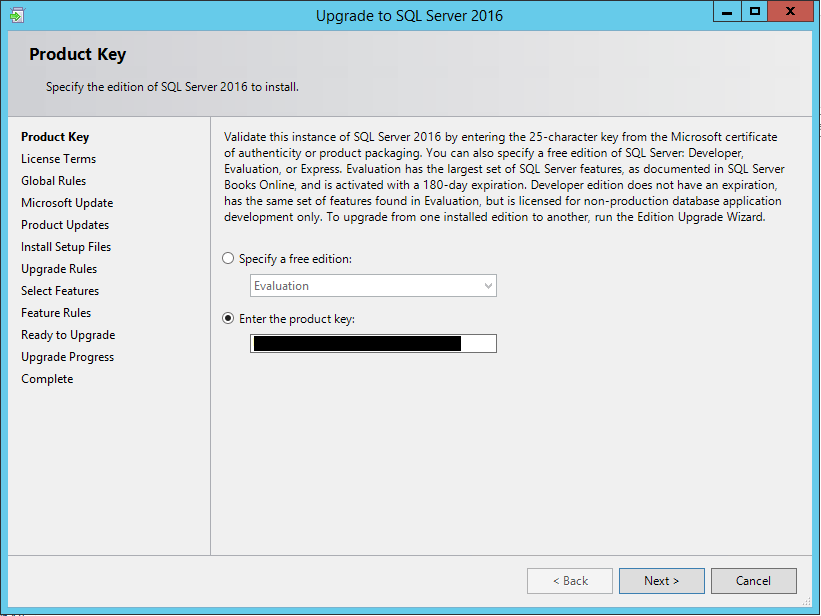Click the product key input field
821x616 pixels.
tap(373, 343)
